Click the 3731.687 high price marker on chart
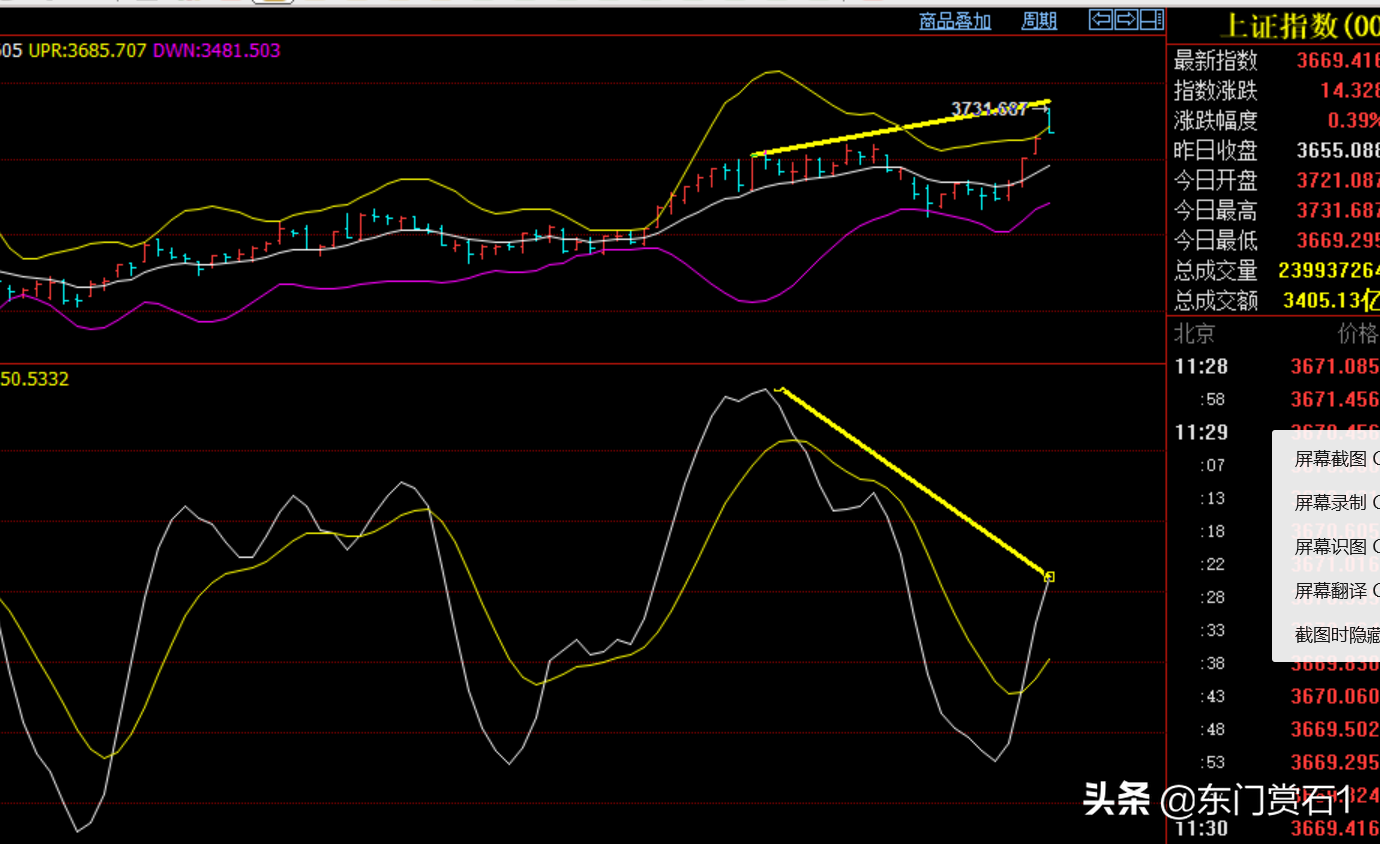Screen dimensions: 1380x844 coord(990,109)
